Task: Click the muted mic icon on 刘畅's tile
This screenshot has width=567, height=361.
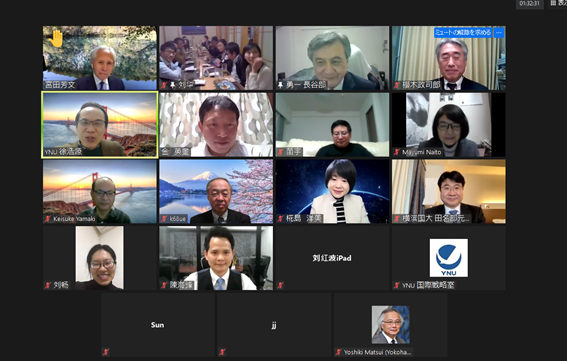Action: point(48,285)
